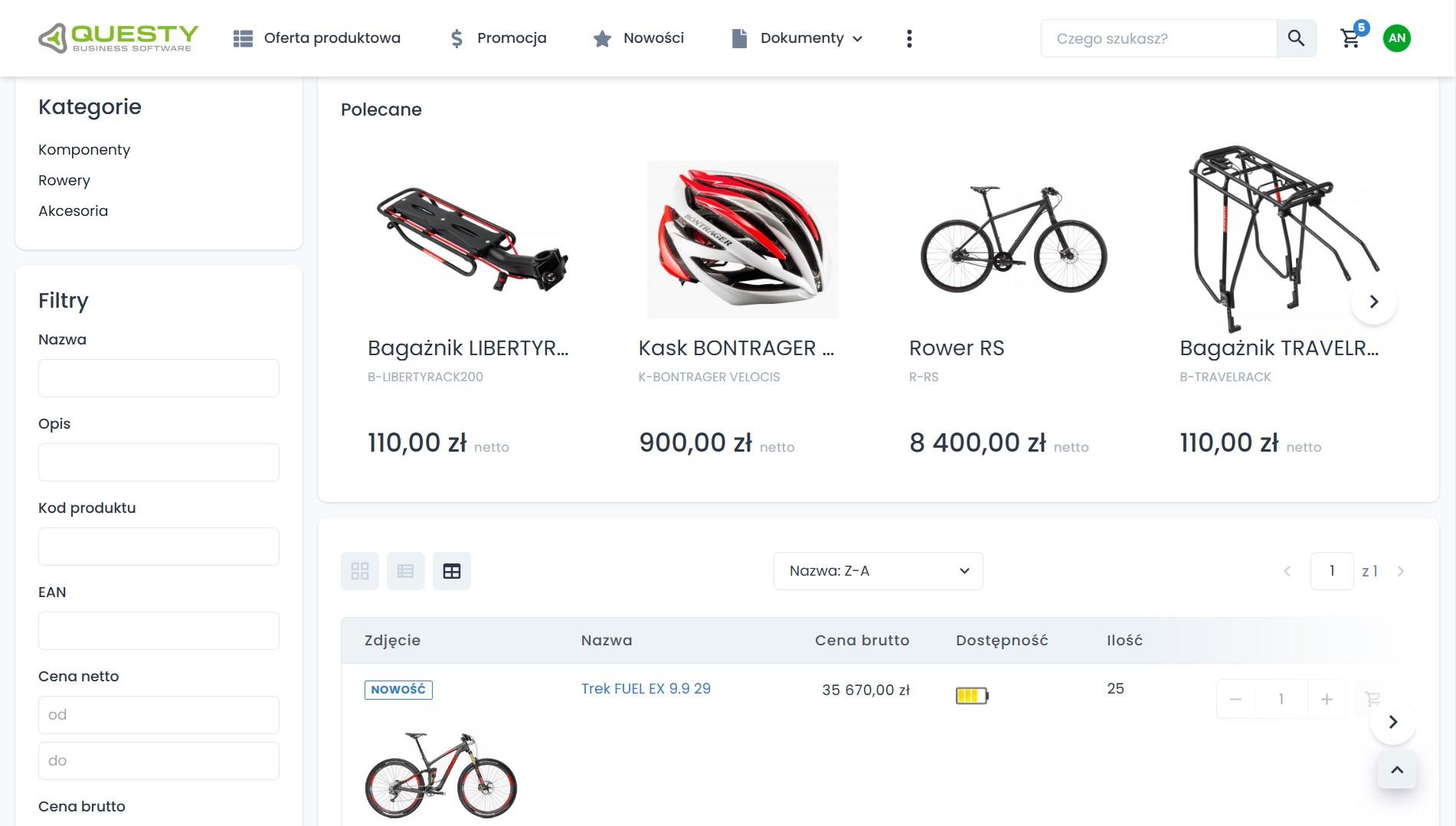The height and width of the screenshot is (826, 1456).
Task: Go to next page arrow
Action: [x=1401, y=571]
